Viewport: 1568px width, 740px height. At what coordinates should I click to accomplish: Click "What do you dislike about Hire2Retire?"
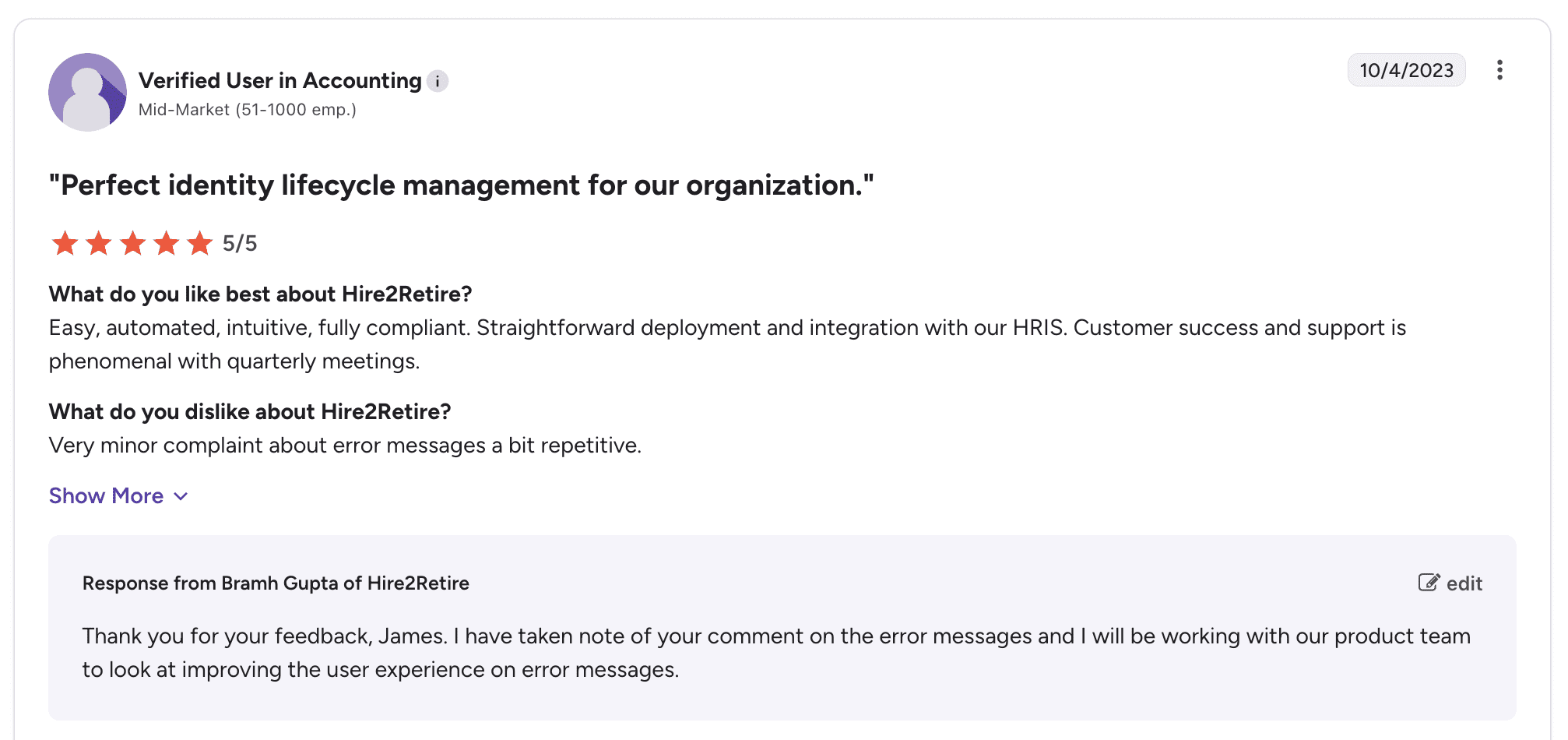point(250,412)
